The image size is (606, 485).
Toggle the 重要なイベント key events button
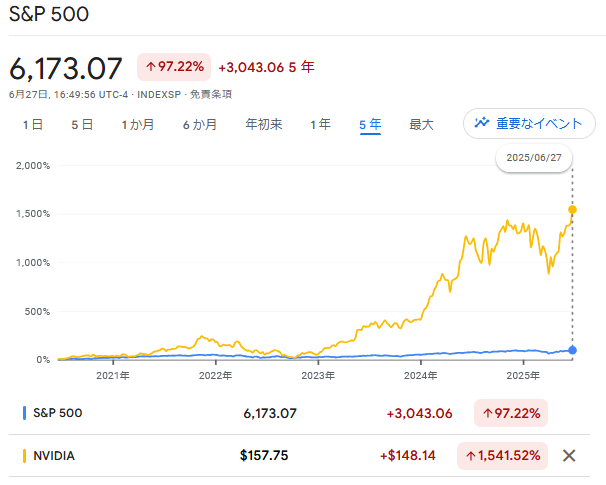[529, 123]
